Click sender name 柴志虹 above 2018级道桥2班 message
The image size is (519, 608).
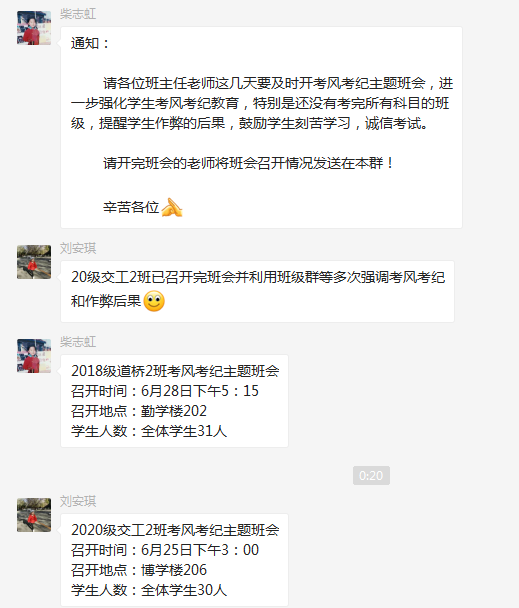(x=78, y=342)
